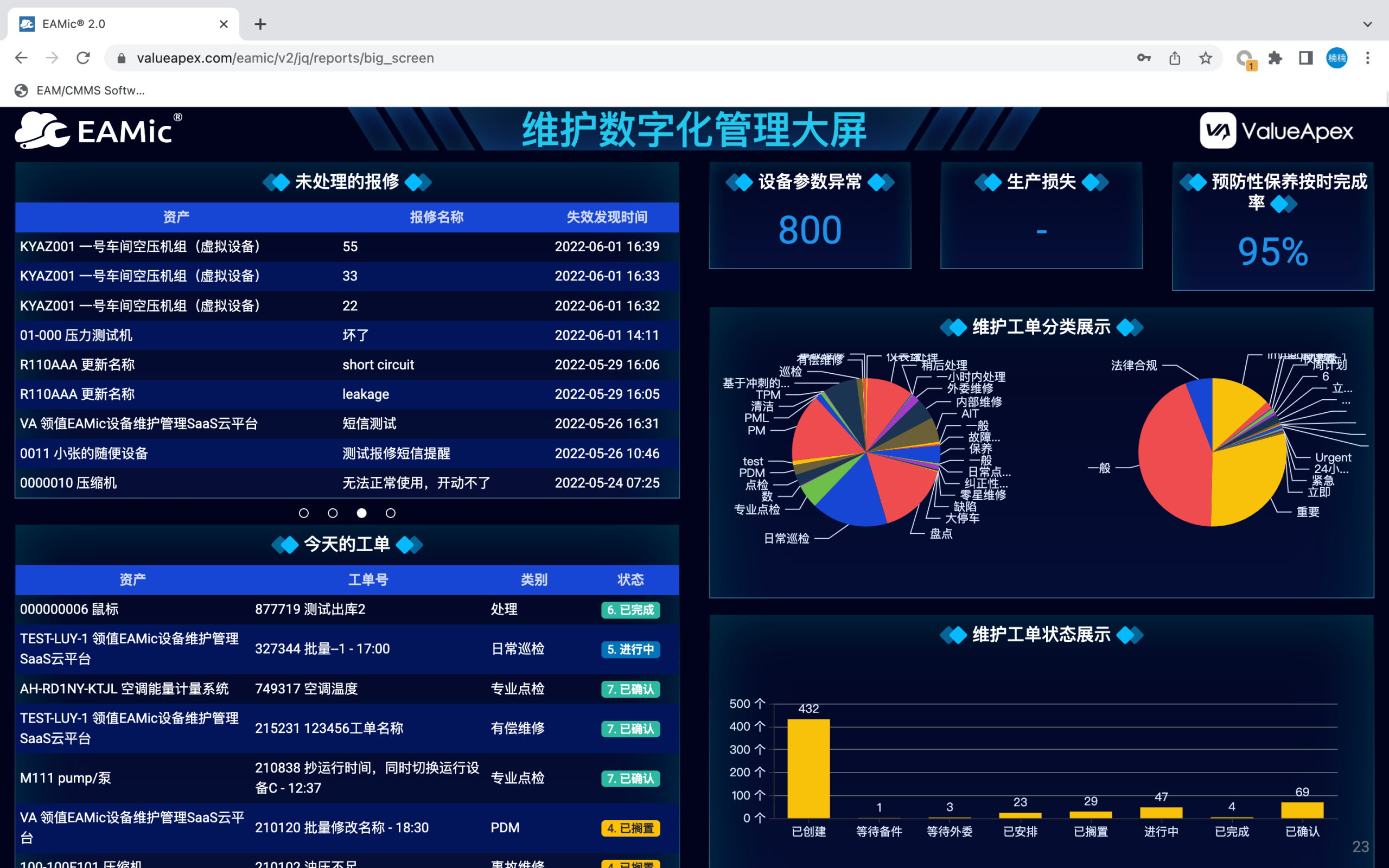Select the second carousel pagination dot
Viewport: 1389px width, 868px height.
pos(332,513)
